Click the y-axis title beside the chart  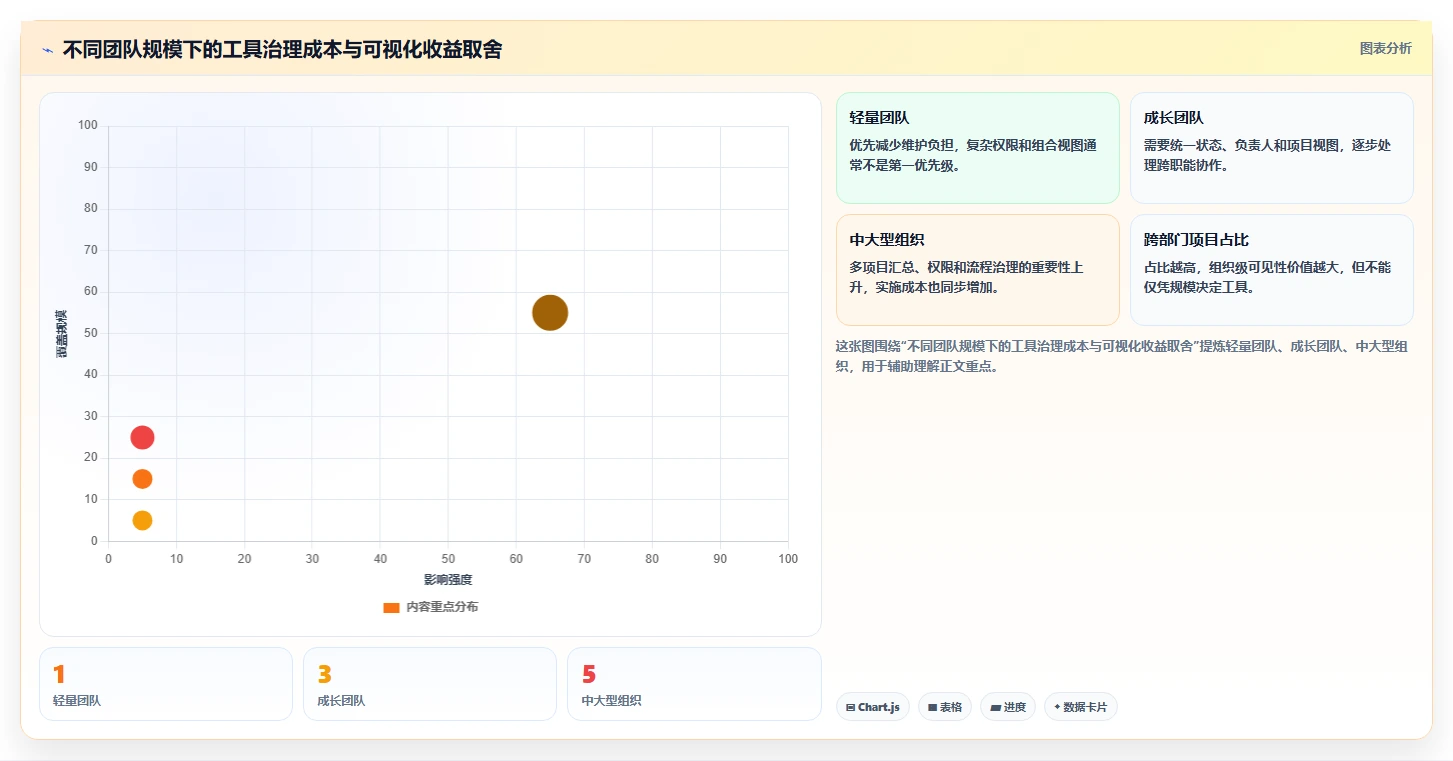62,333
